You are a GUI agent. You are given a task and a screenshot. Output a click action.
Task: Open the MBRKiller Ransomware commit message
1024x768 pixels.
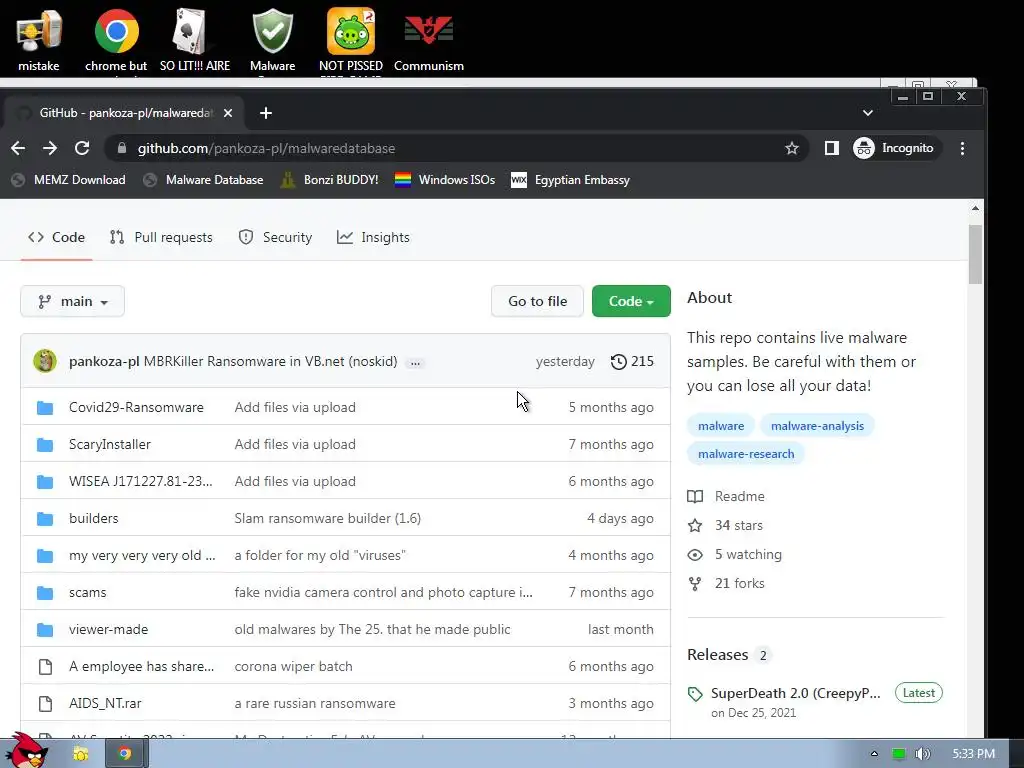pos(270,361)
